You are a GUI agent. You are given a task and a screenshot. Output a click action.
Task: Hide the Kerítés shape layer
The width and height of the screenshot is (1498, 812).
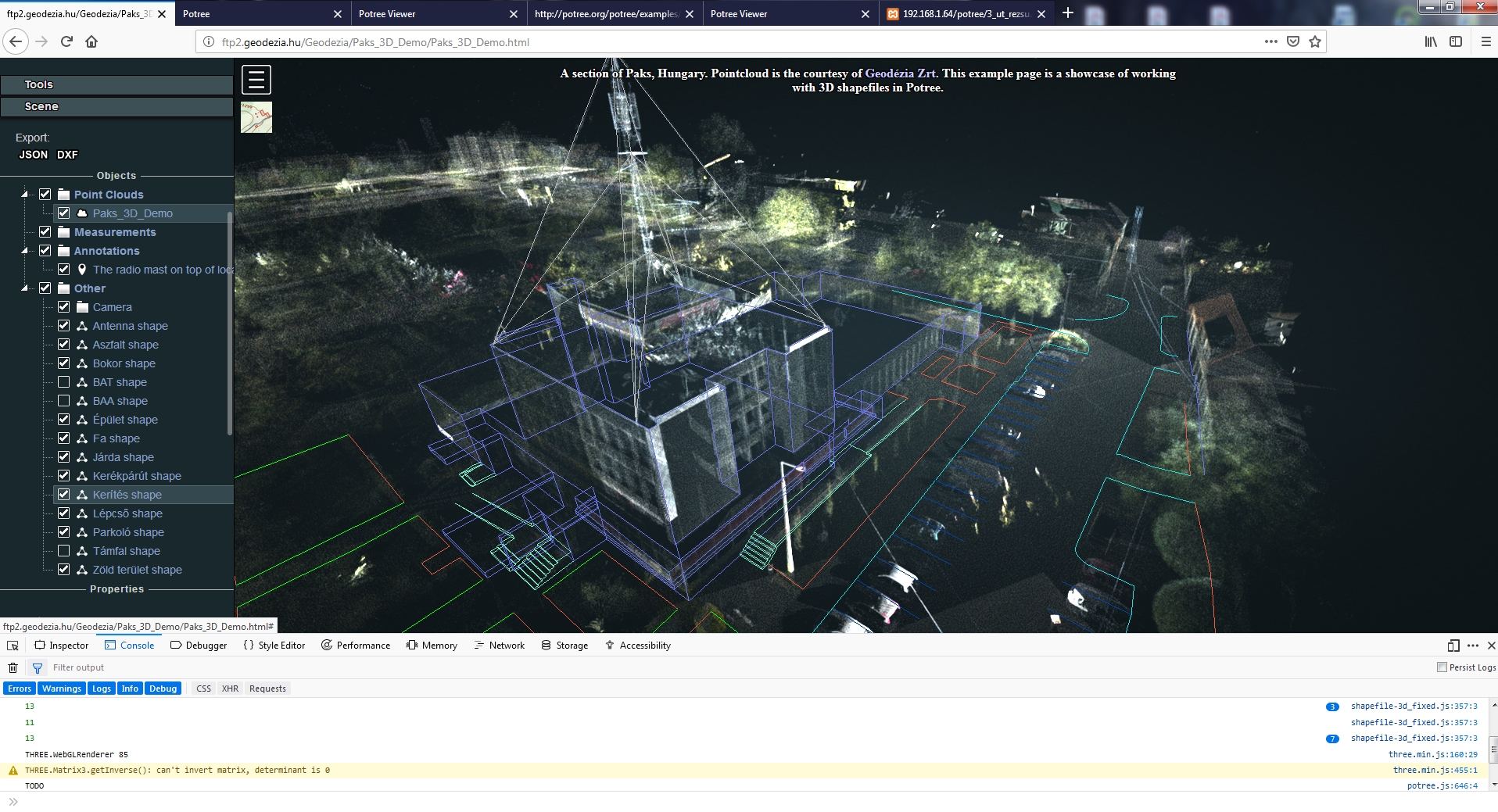pyautogui.click(x=63, y=494)
